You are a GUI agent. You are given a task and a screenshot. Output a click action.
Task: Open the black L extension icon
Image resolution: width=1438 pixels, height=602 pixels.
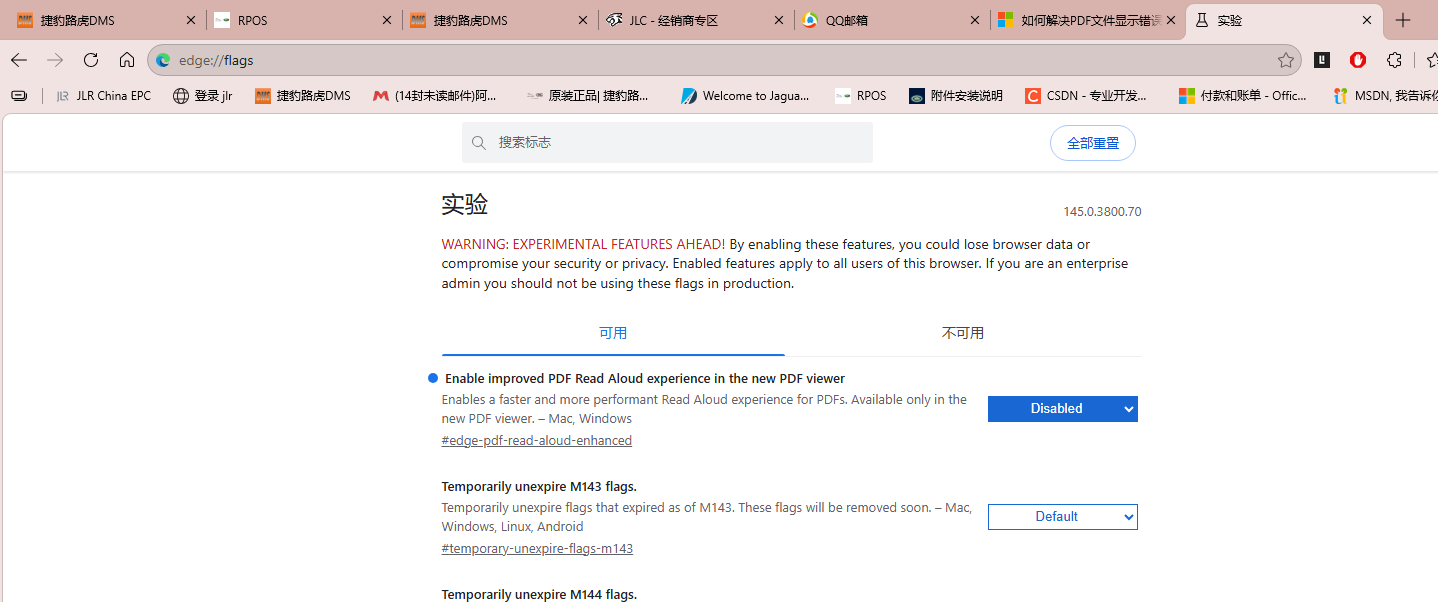pyautogui.click(x=1322, y=60)
